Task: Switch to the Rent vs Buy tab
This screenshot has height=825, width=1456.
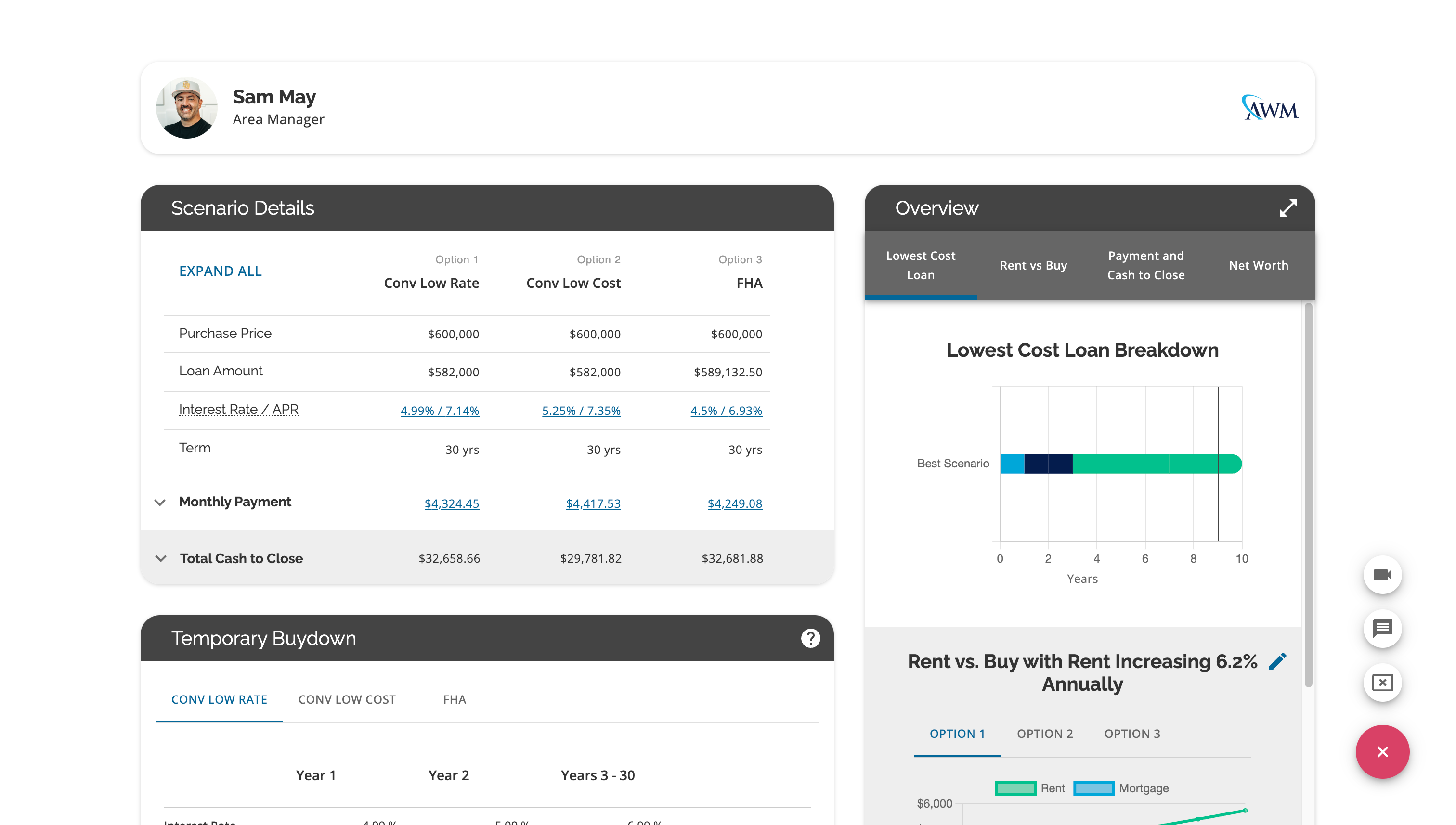Action: click(1033, 265)
